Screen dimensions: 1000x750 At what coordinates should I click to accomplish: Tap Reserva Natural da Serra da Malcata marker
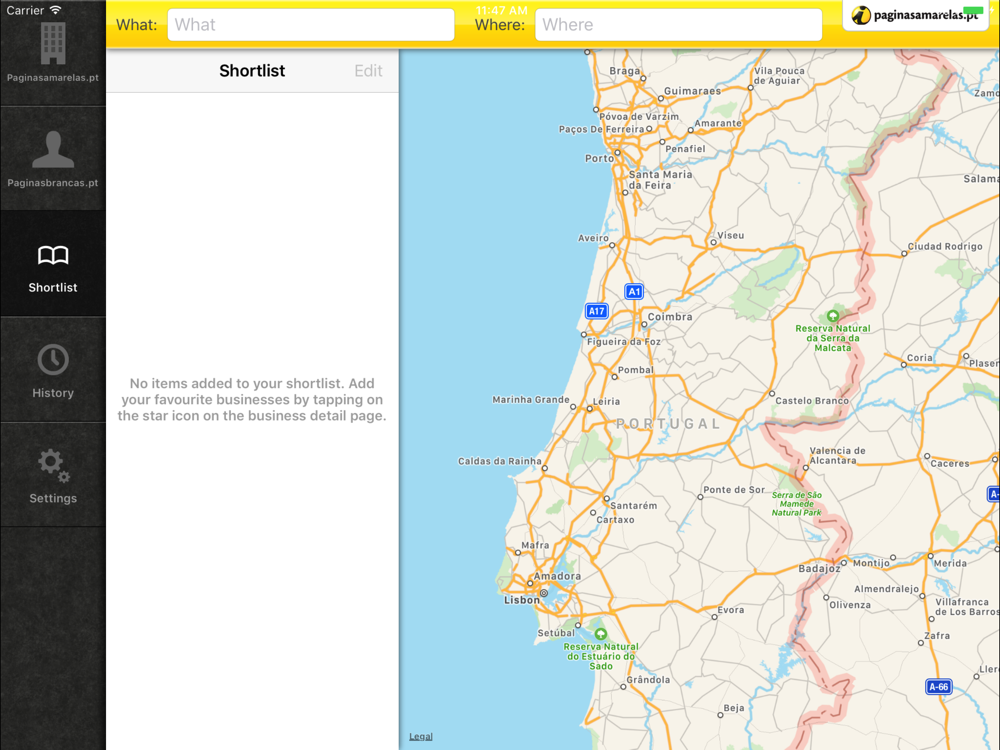[832, 316]
